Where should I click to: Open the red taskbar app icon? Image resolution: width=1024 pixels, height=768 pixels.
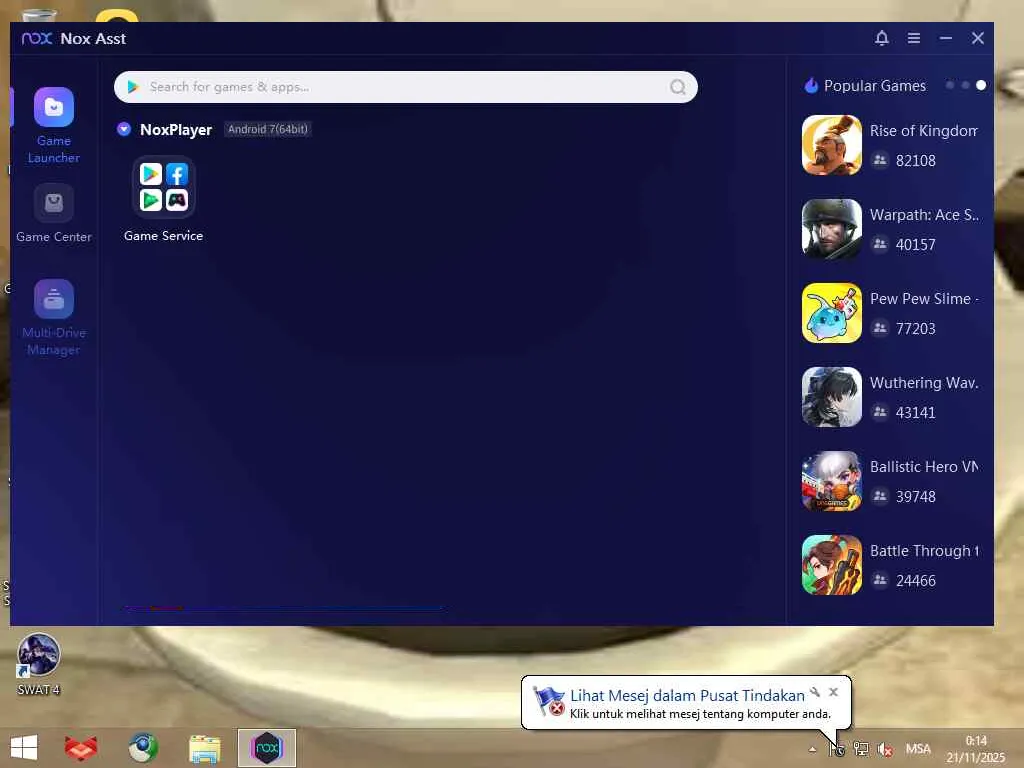coord(81,748)
